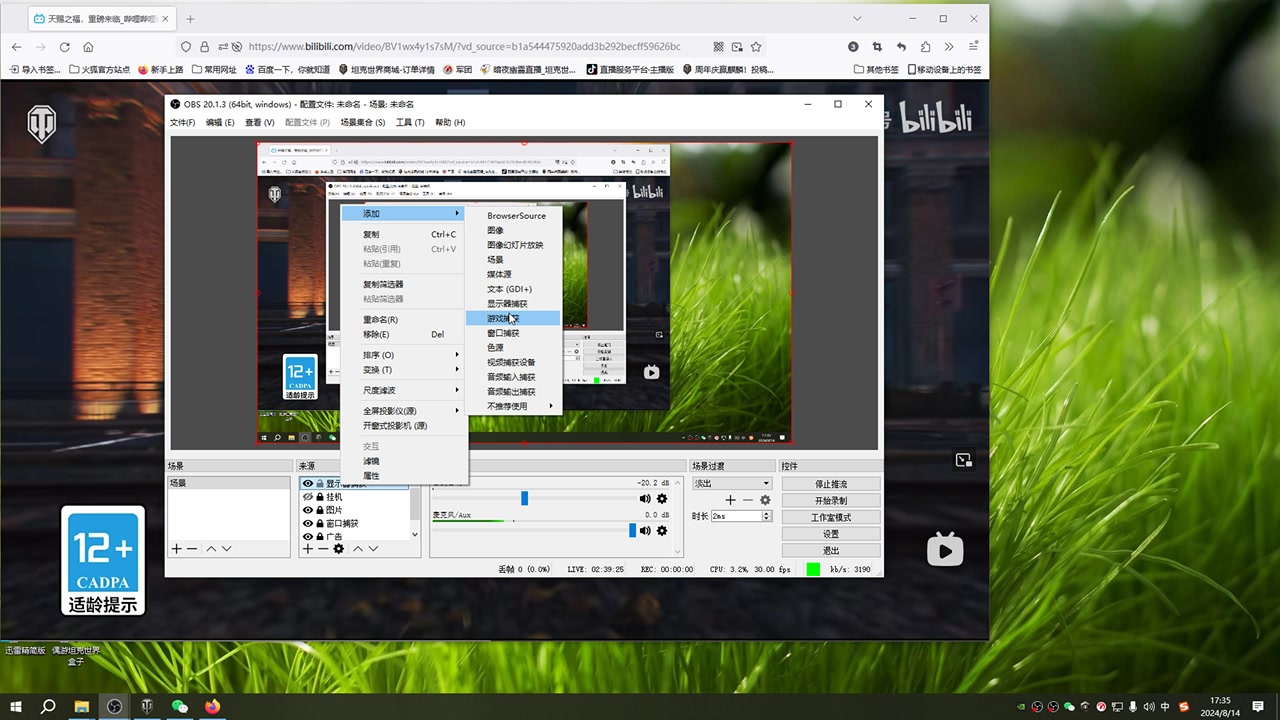Adjust 麦克风/Aux volume slider handle
This screenshot has width=1280, height=720.
click(x=632, y=530)
